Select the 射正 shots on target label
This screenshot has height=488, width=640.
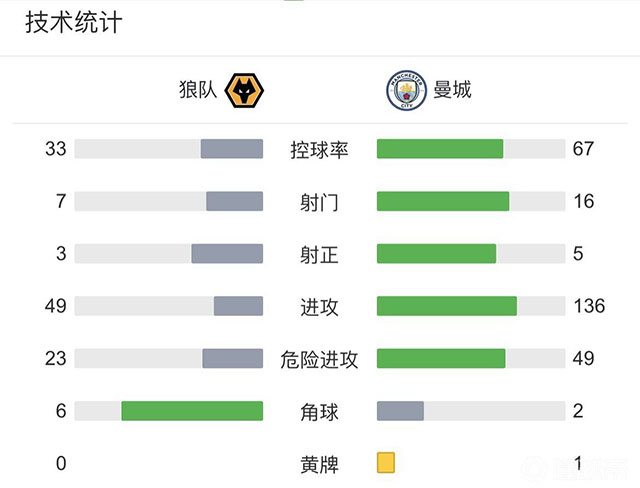[x=319, y=255]
